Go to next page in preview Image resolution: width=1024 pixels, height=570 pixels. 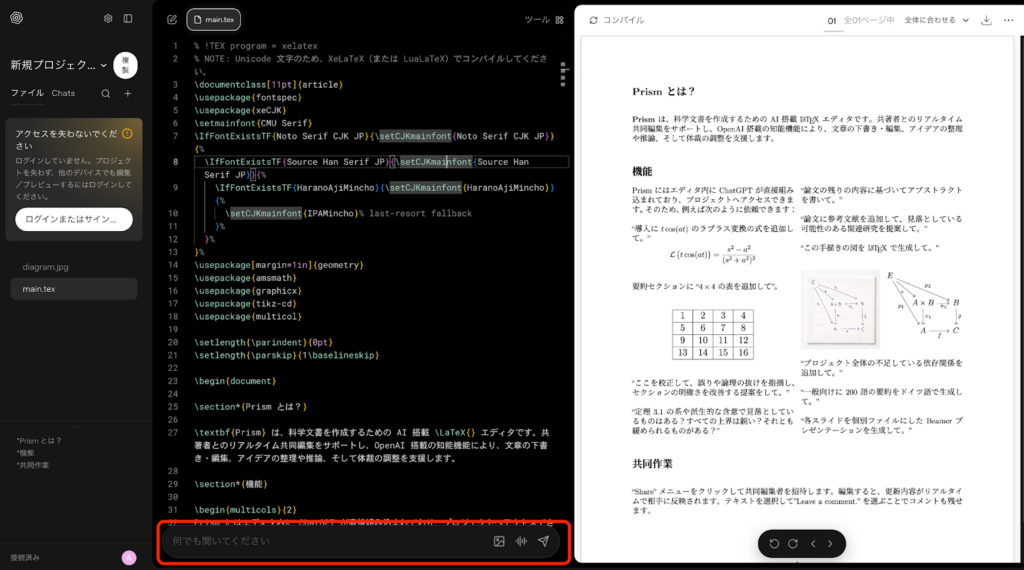pyautogui.click(x=830, y=543)
